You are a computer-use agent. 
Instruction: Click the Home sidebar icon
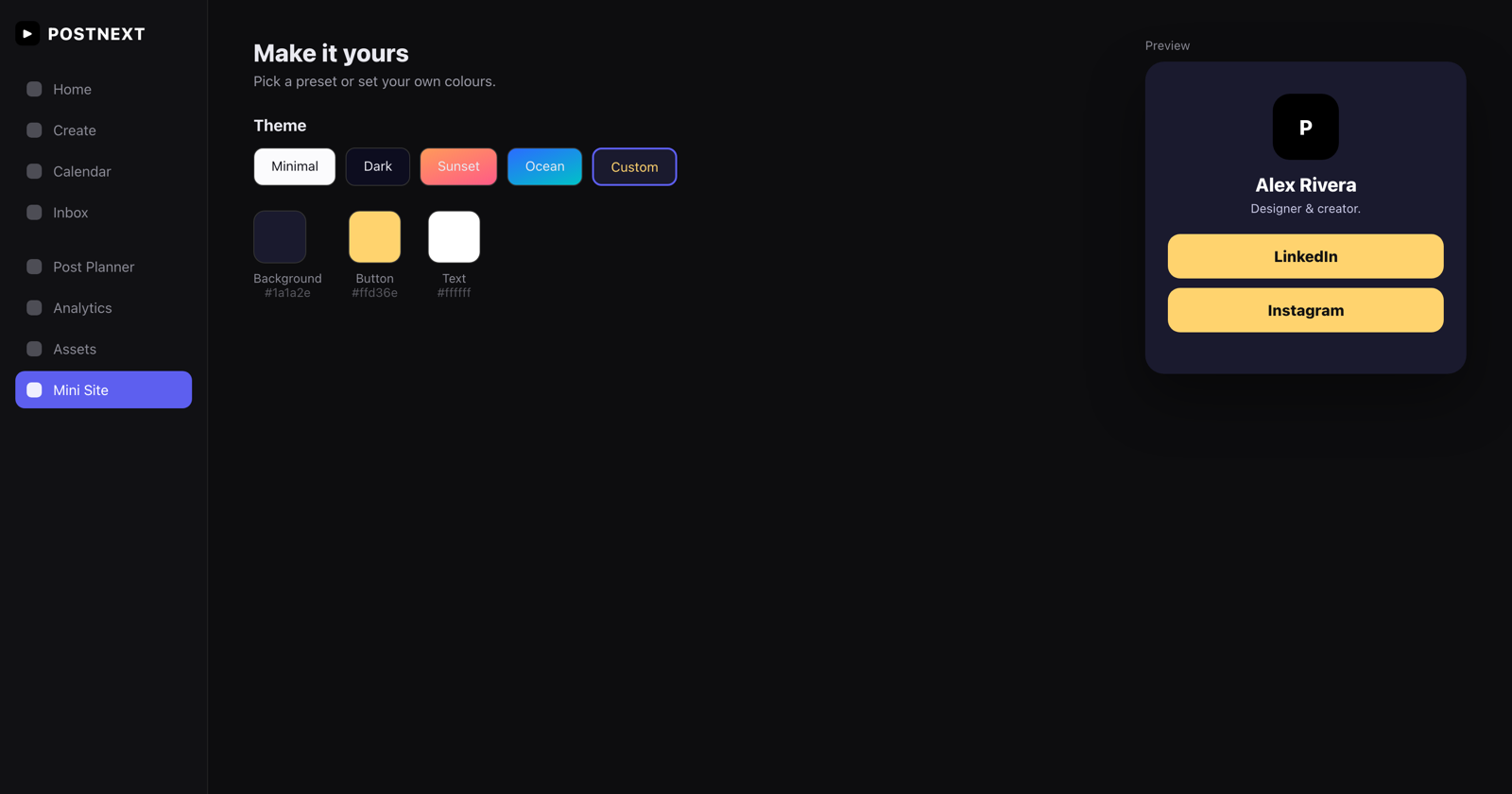click(34, 89)
